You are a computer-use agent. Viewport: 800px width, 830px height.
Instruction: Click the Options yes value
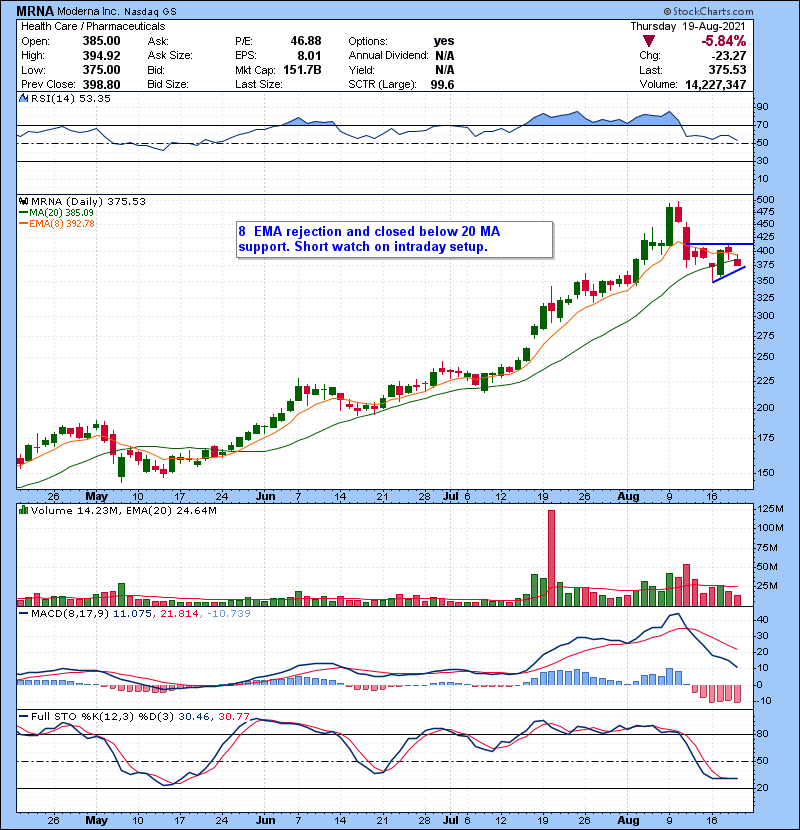[x=444, y=41]
